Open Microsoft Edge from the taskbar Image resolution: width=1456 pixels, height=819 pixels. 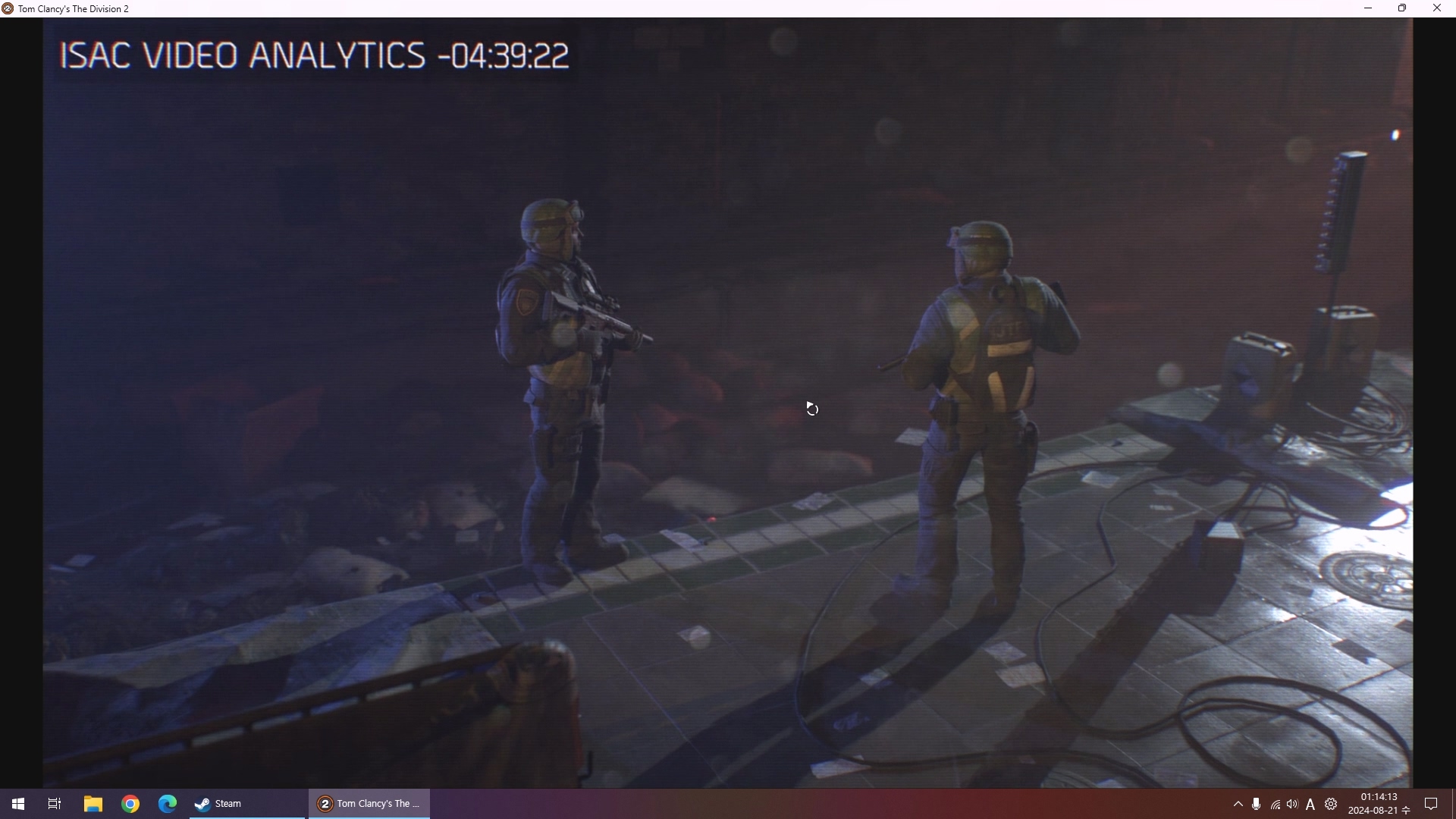(168, 804)
